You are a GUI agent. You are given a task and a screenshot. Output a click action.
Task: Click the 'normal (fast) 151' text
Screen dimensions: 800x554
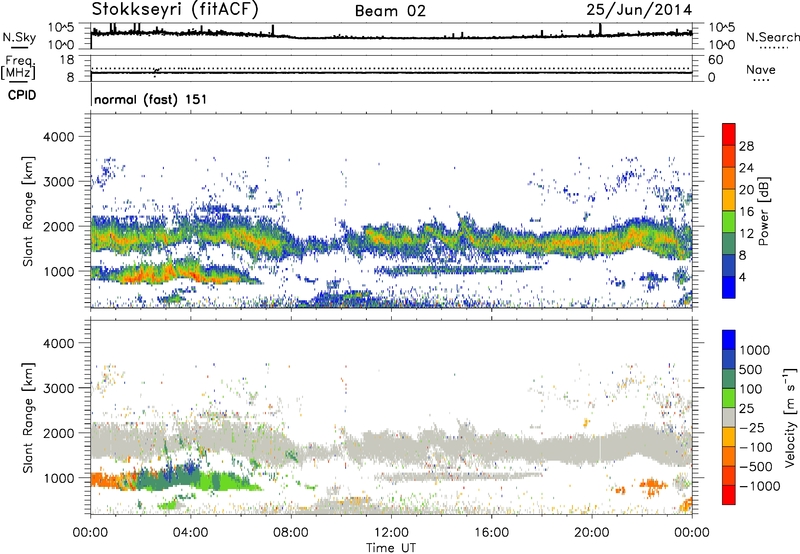[151, 99]
